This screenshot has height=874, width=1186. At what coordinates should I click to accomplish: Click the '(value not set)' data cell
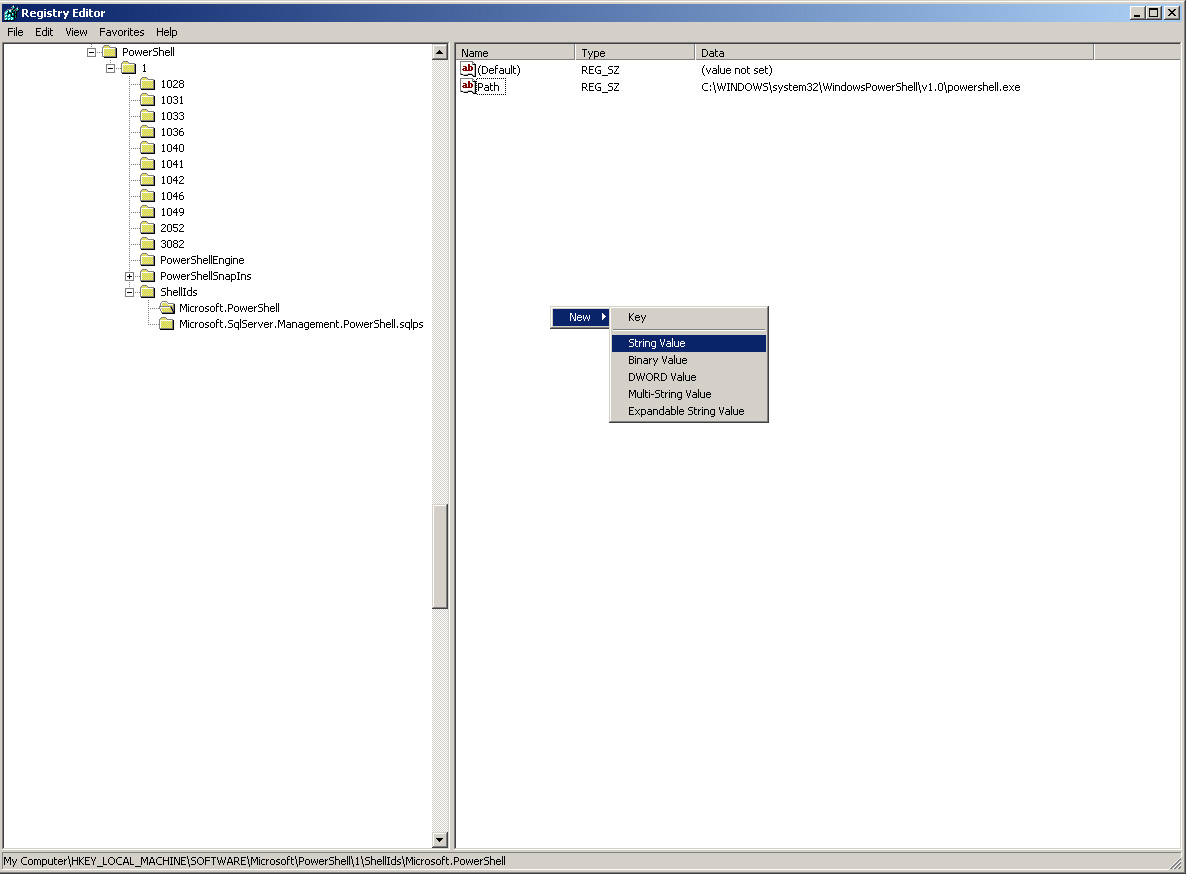point(737,70)
